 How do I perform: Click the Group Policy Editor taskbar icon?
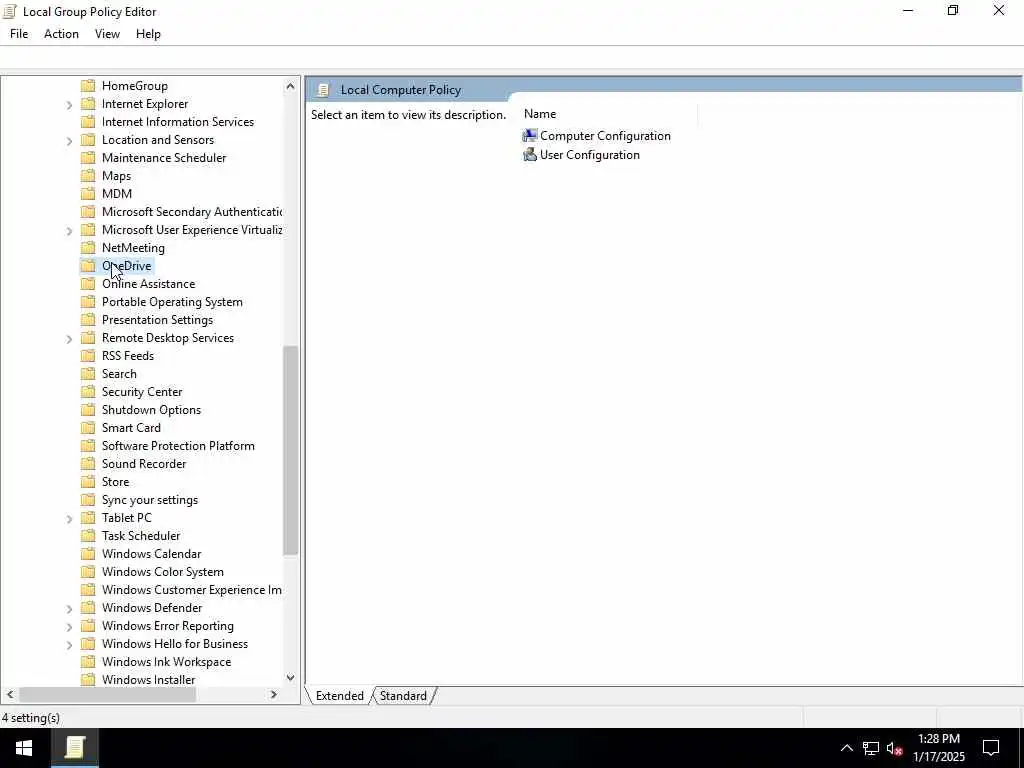coord(74,748)
